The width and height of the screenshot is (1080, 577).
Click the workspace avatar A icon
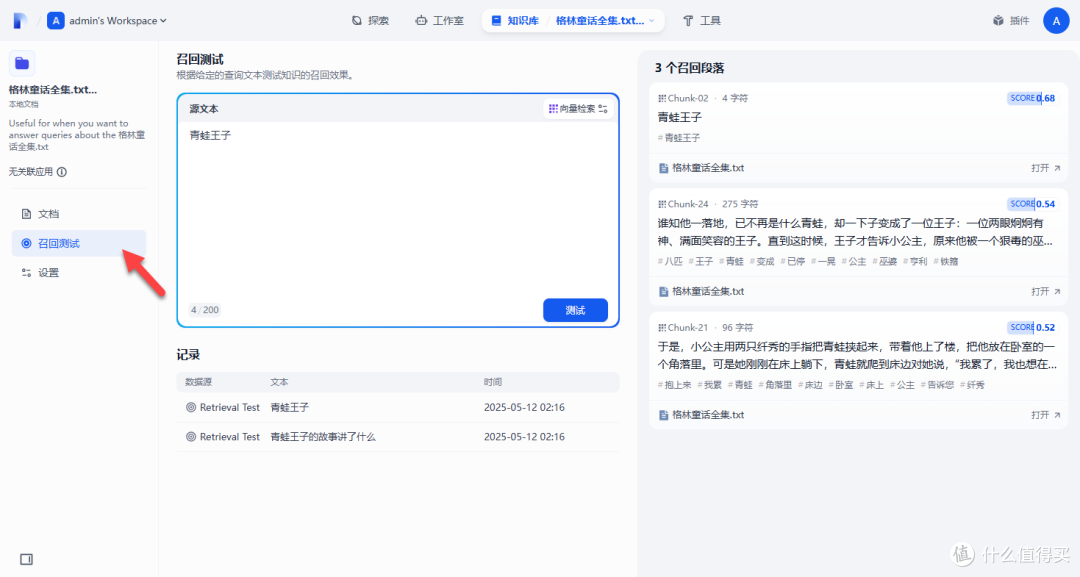(x=56, y=21)
